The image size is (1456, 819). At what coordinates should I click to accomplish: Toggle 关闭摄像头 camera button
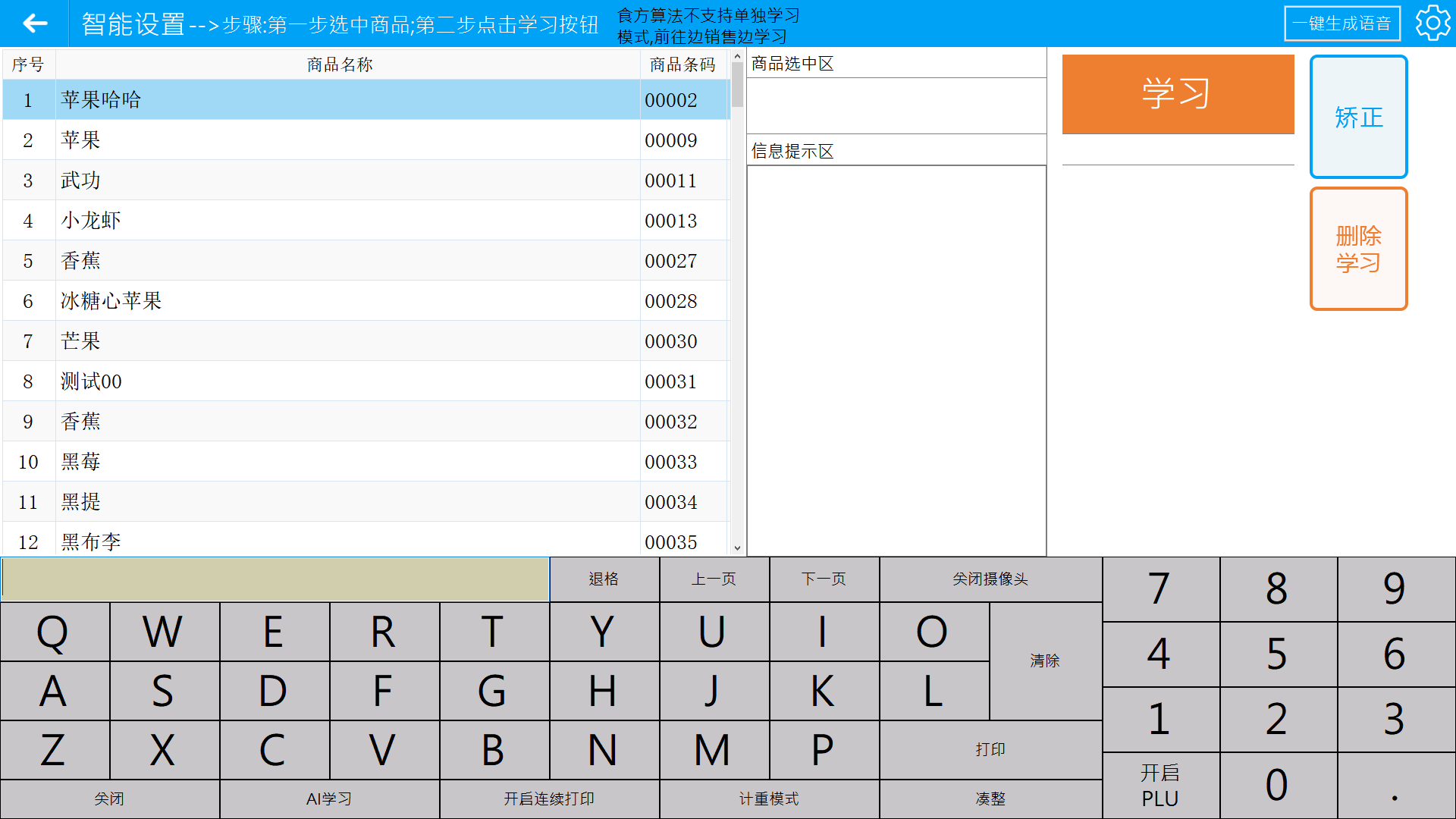990,579
